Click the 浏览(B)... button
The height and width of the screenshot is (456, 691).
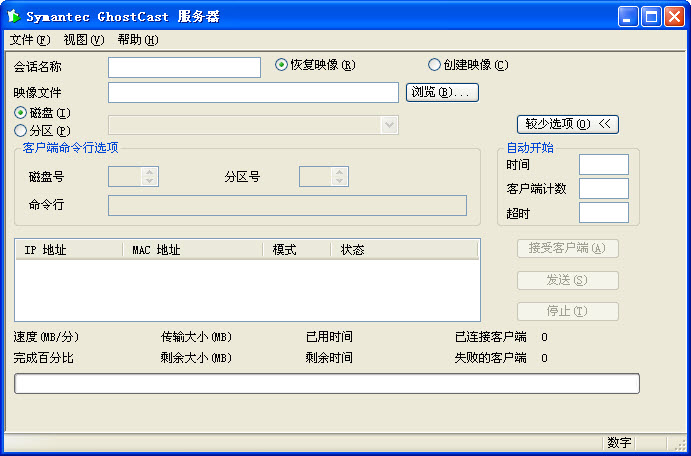(442, 93)
